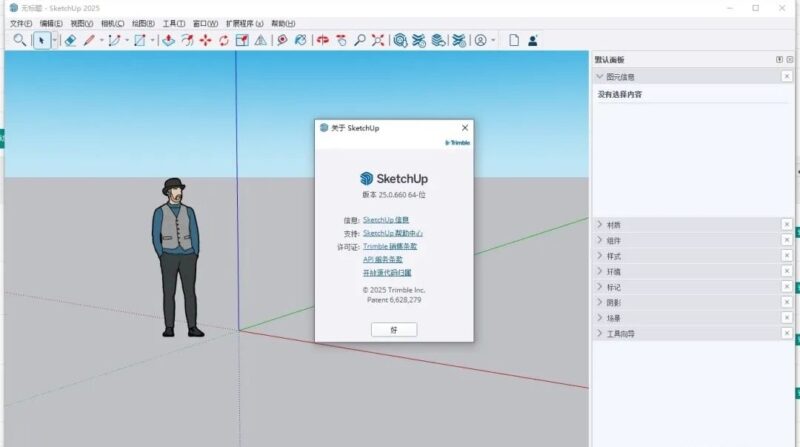This screenshot has width=800, height=447.
Task: Open the 文件(F) menu
Action: [21, 23]
